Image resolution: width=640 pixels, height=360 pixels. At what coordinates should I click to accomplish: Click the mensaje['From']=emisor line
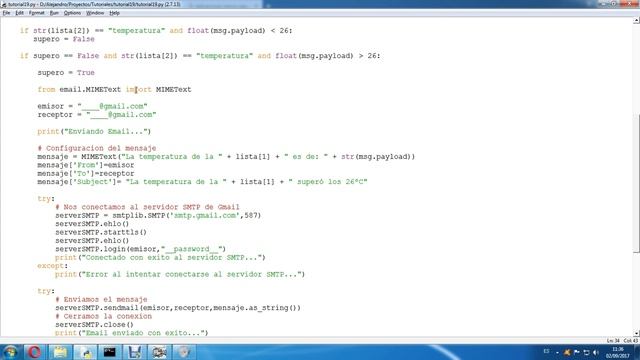pyautogui.click(x=86, y=165)
